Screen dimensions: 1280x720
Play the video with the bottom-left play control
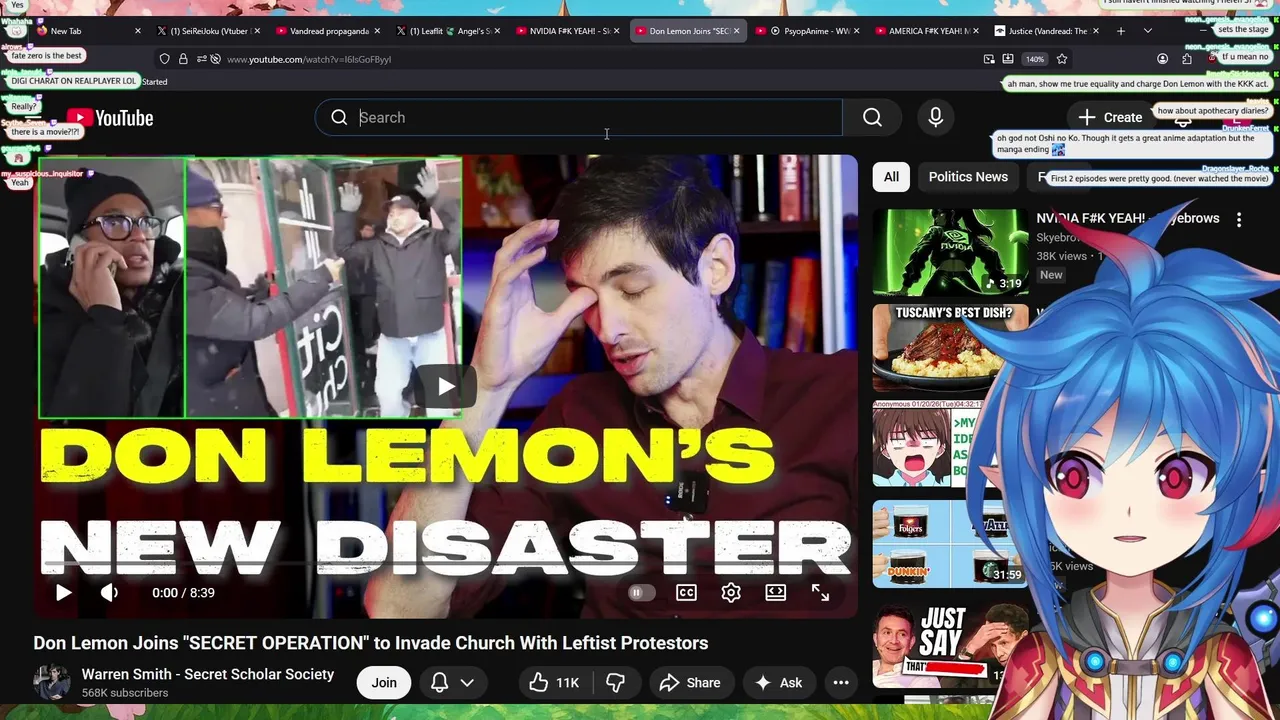(x=63, y=592)
